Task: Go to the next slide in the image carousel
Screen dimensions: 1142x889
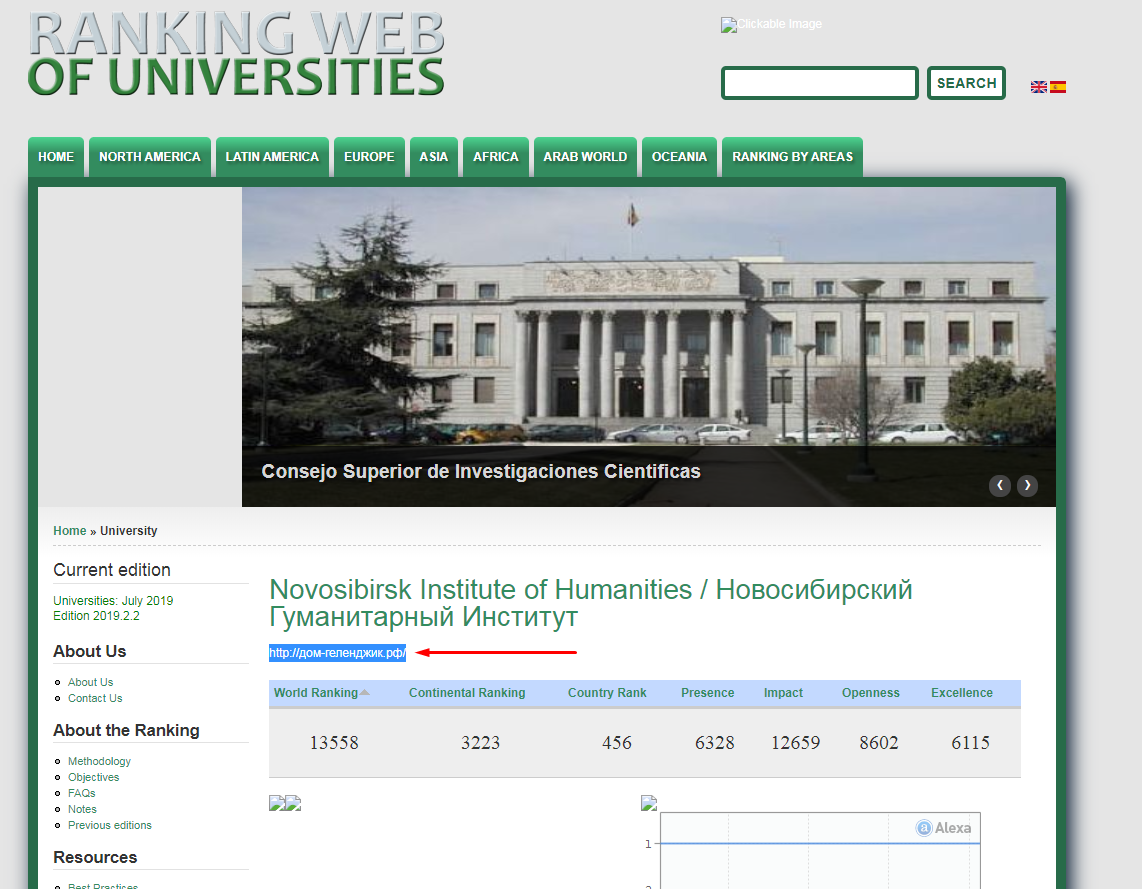Action: (1027, 486)
